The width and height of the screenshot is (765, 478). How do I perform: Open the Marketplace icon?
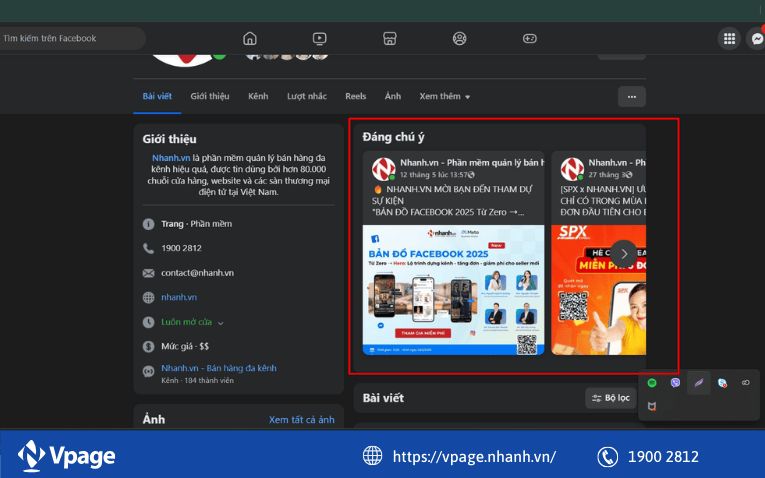[389, 39]
